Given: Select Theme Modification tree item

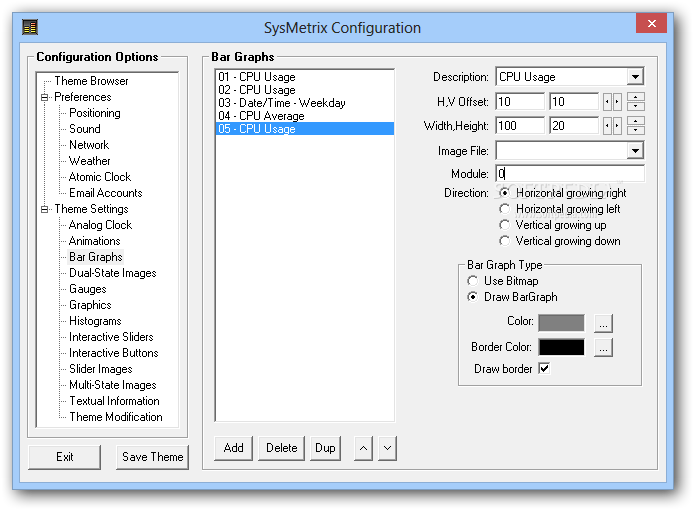Looking at the screenshot, I should (116, 417).
